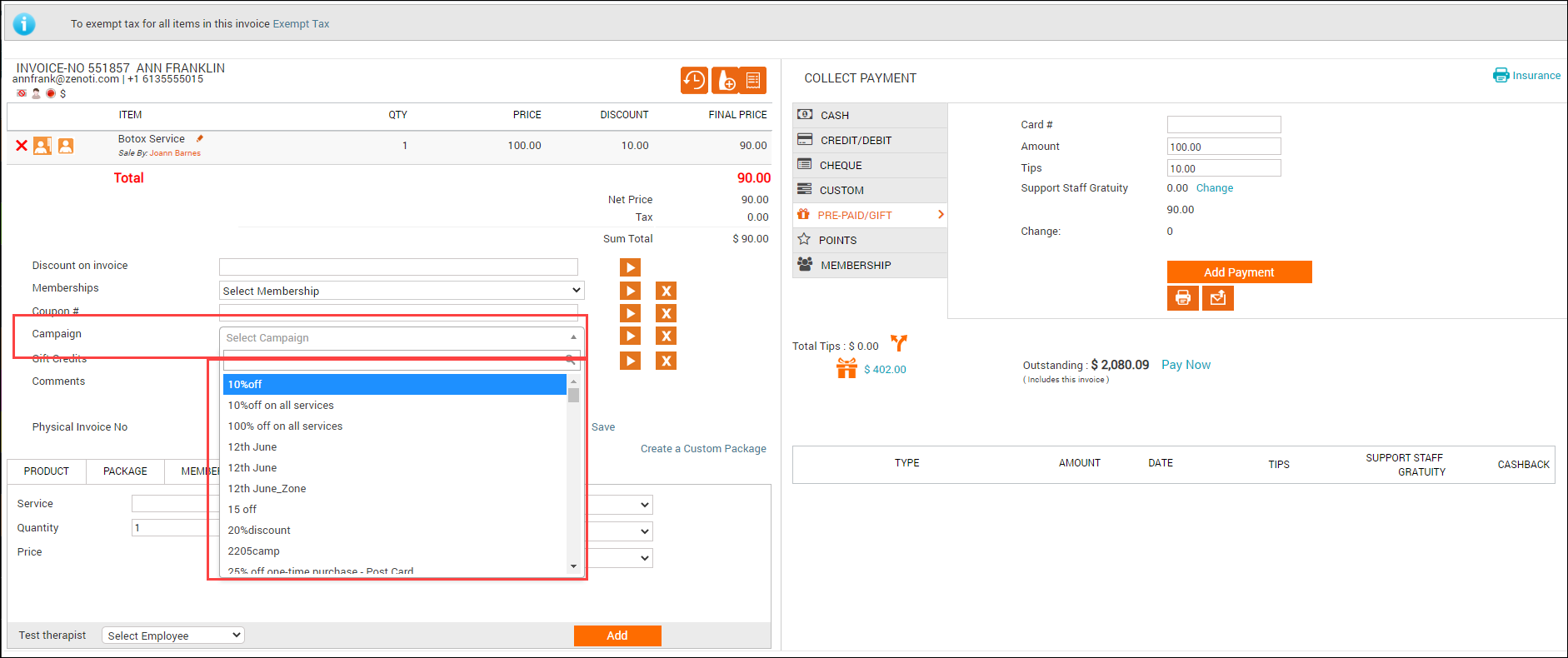This screenshot has height=658, width=1568.
Task: Select CHEQUE payment method
Action: click(x=870, y=165)
